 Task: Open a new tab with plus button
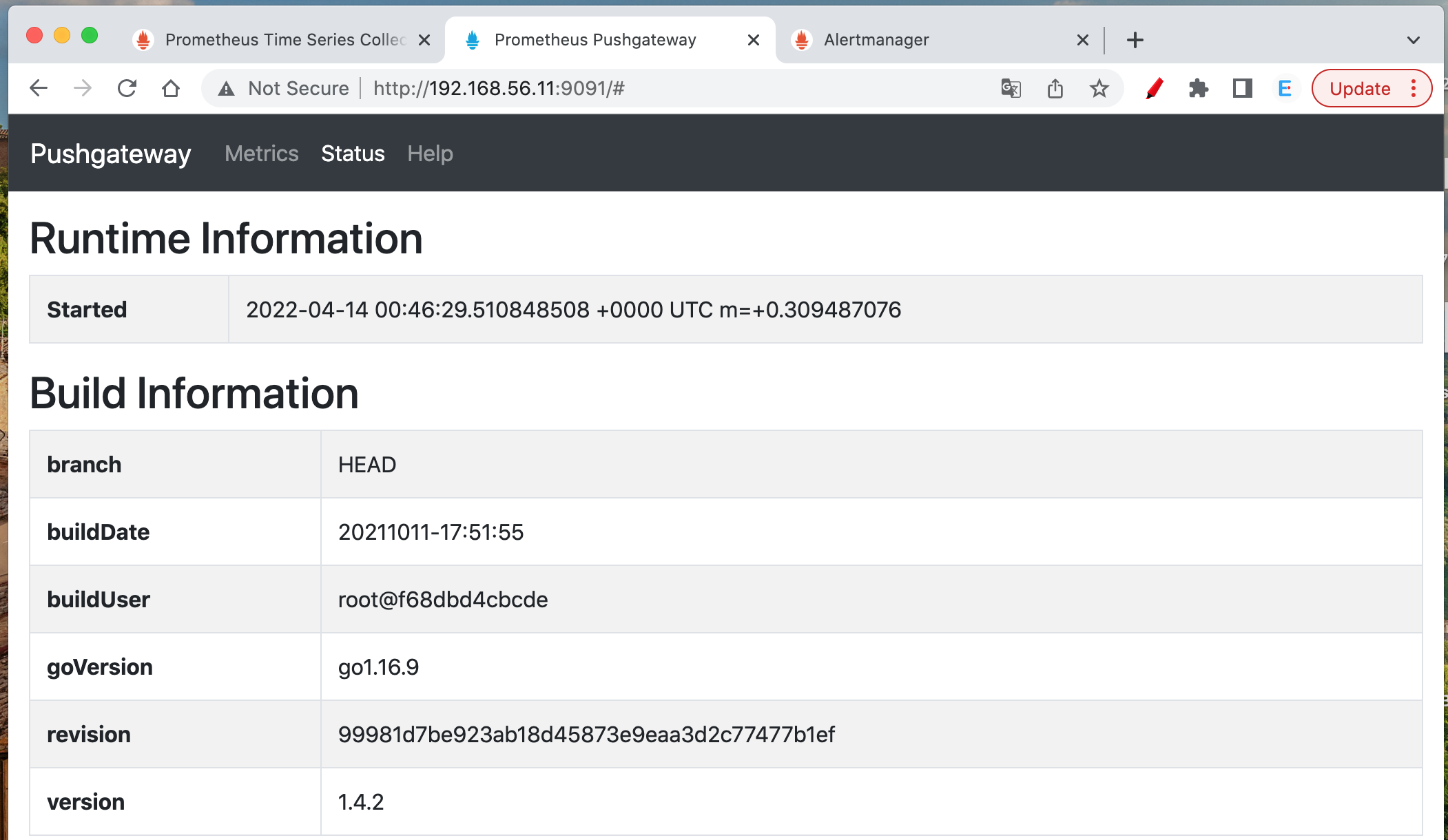pyautogui.click(x=1135, y=40)
